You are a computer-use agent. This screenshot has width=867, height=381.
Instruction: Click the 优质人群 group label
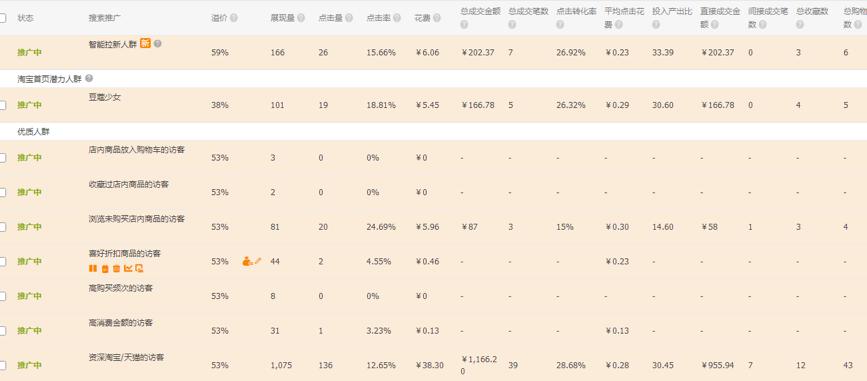point(33,132)
